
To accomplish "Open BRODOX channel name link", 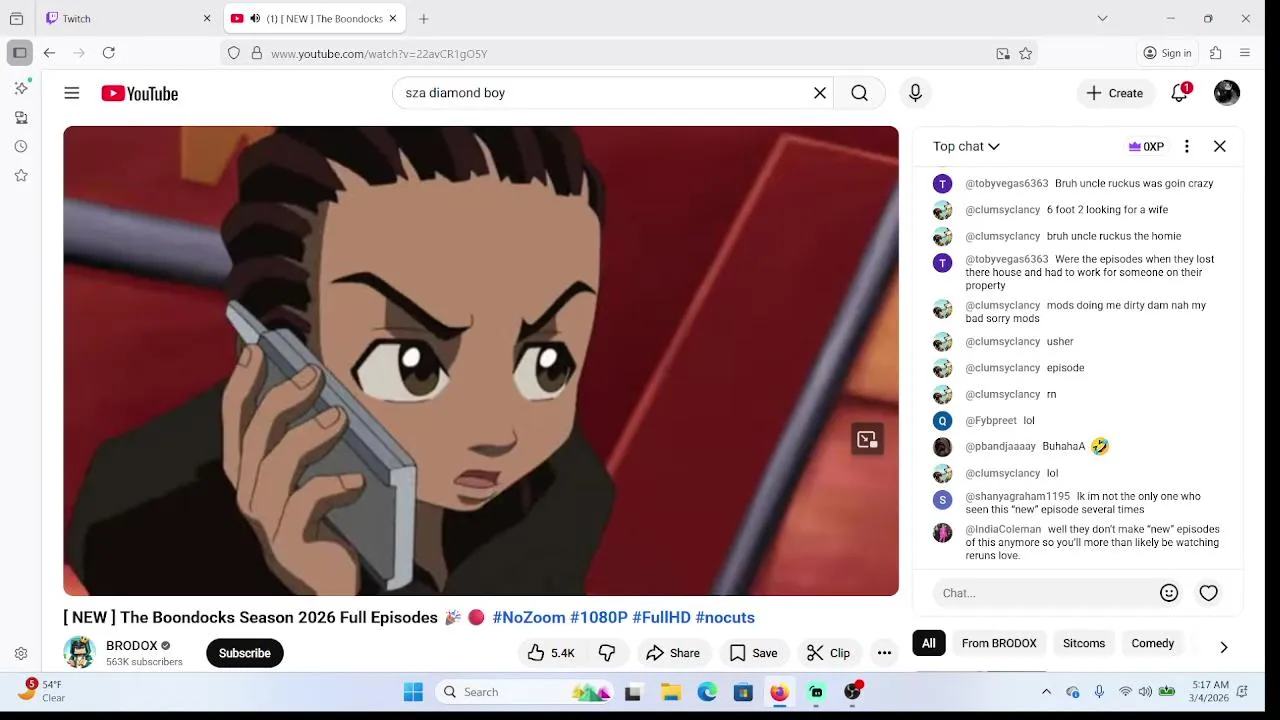I will click(132, 646).
